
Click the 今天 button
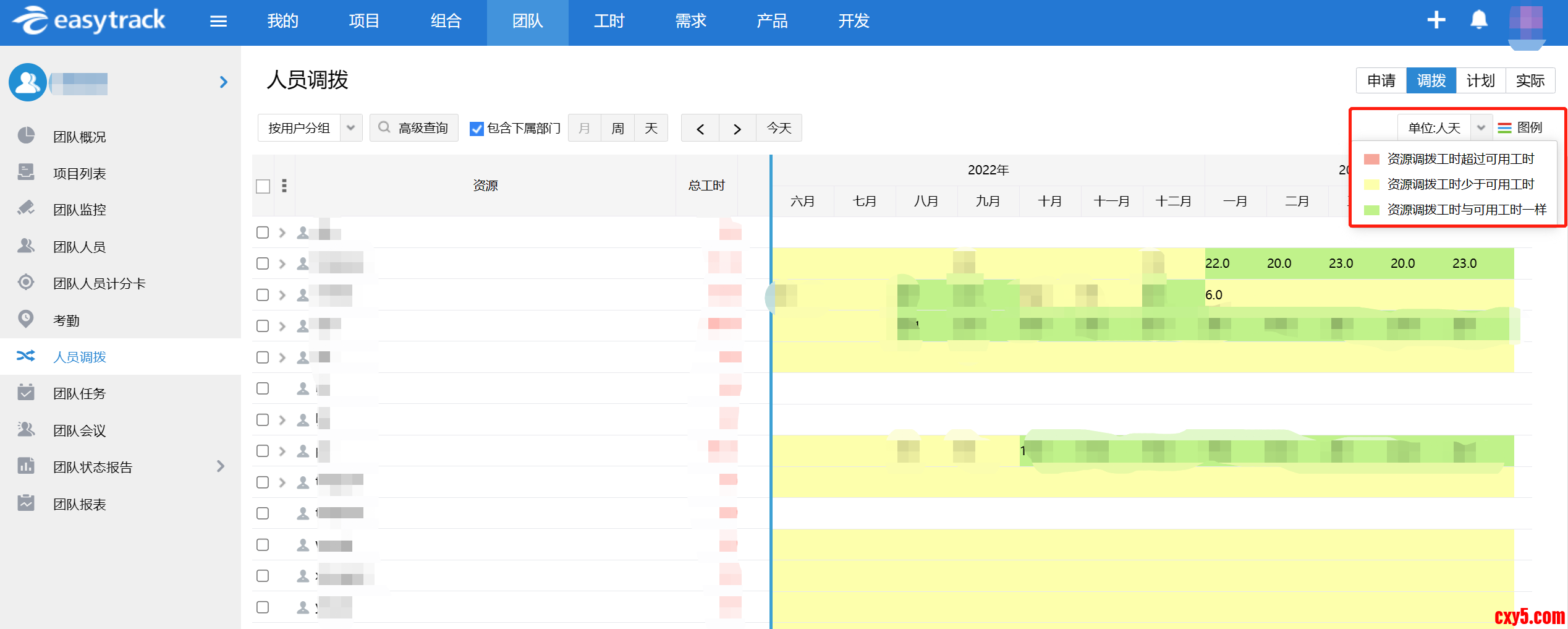[779, 128]
